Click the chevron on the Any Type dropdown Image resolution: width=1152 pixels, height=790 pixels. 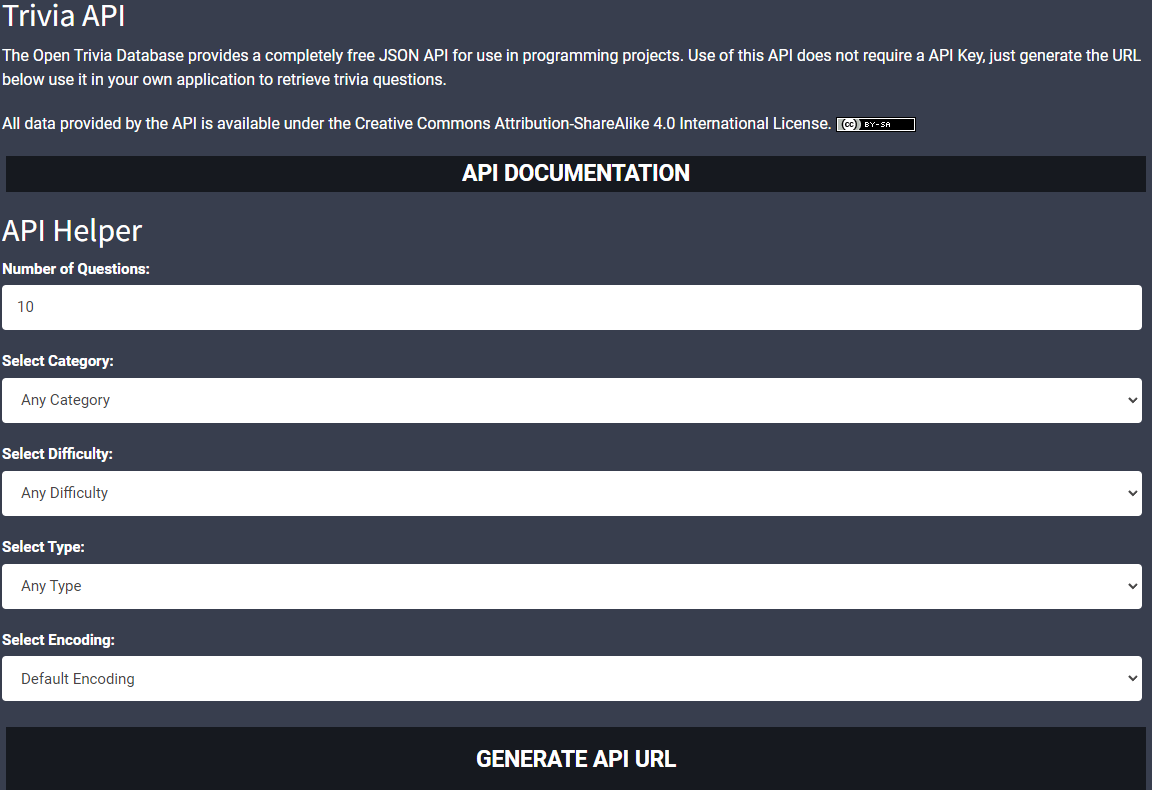click(x=1133, y=586)
